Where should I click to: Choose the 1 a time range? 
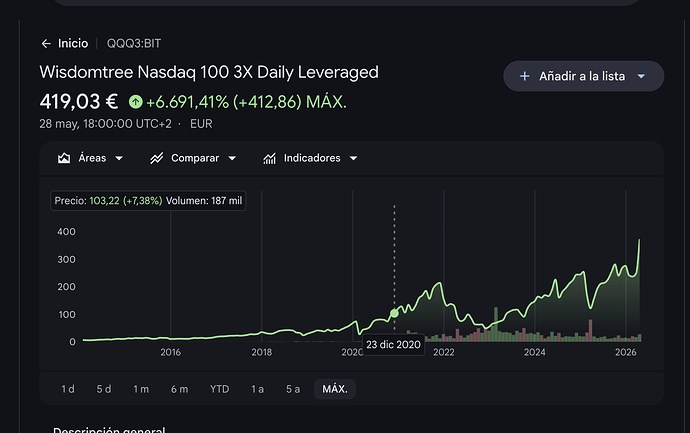tap(257, 389)
